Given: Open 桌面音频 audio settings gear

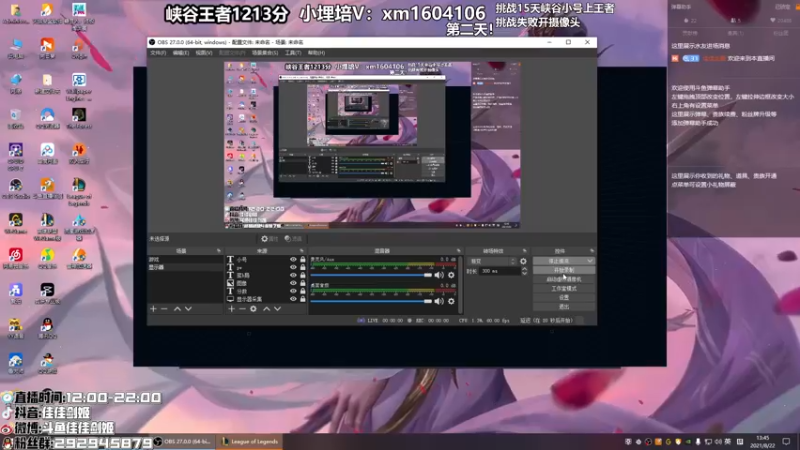Looking at the screenshot, I should click(451, 301).
